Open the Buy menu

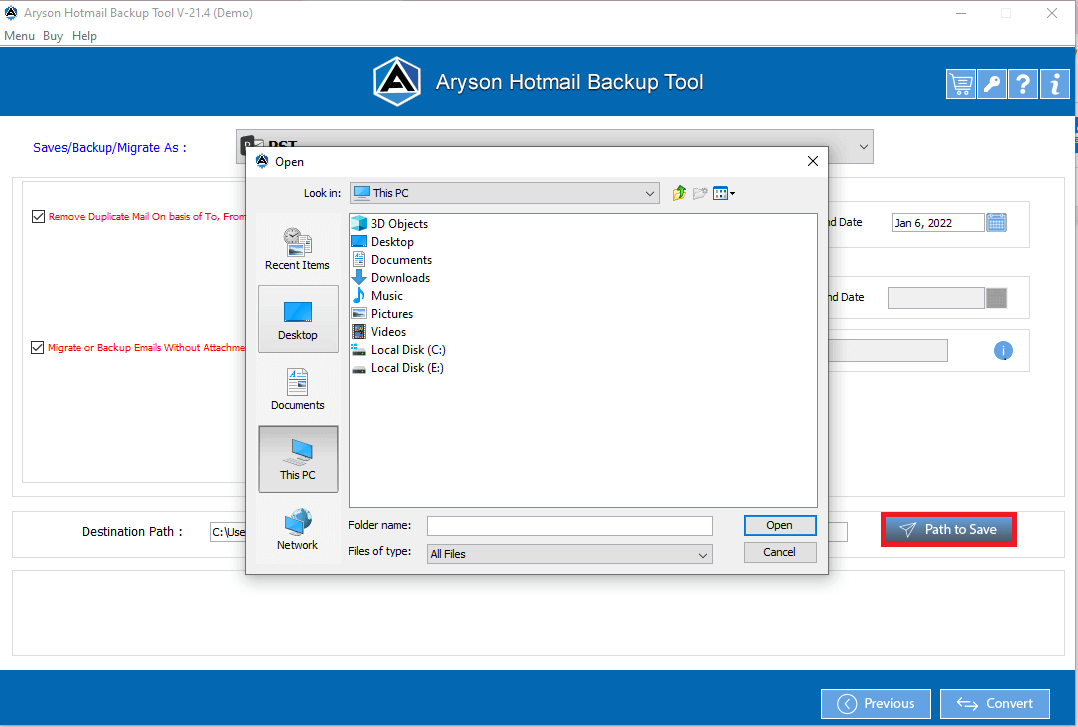click(53, 36)
